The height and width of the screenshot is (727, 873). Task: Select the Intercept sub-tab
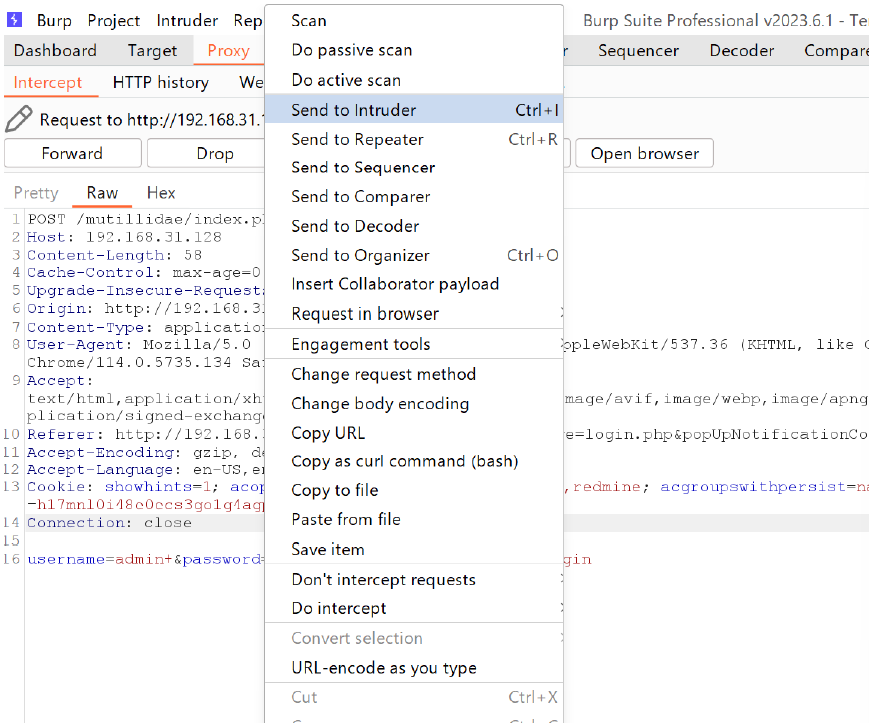click(48, 82)
